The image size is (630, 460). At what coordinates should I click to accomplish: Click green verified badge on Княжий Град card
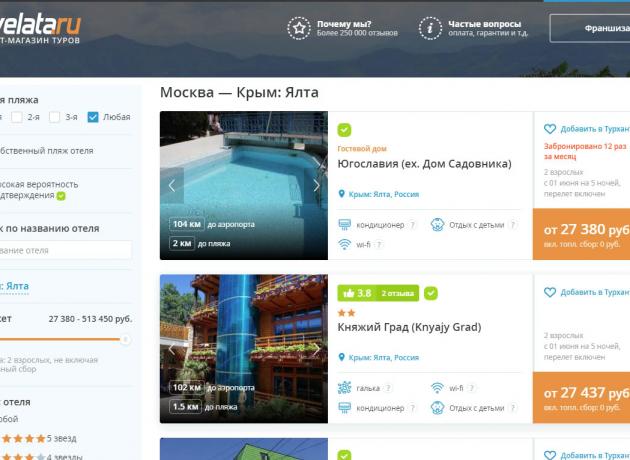click(431, 293)
